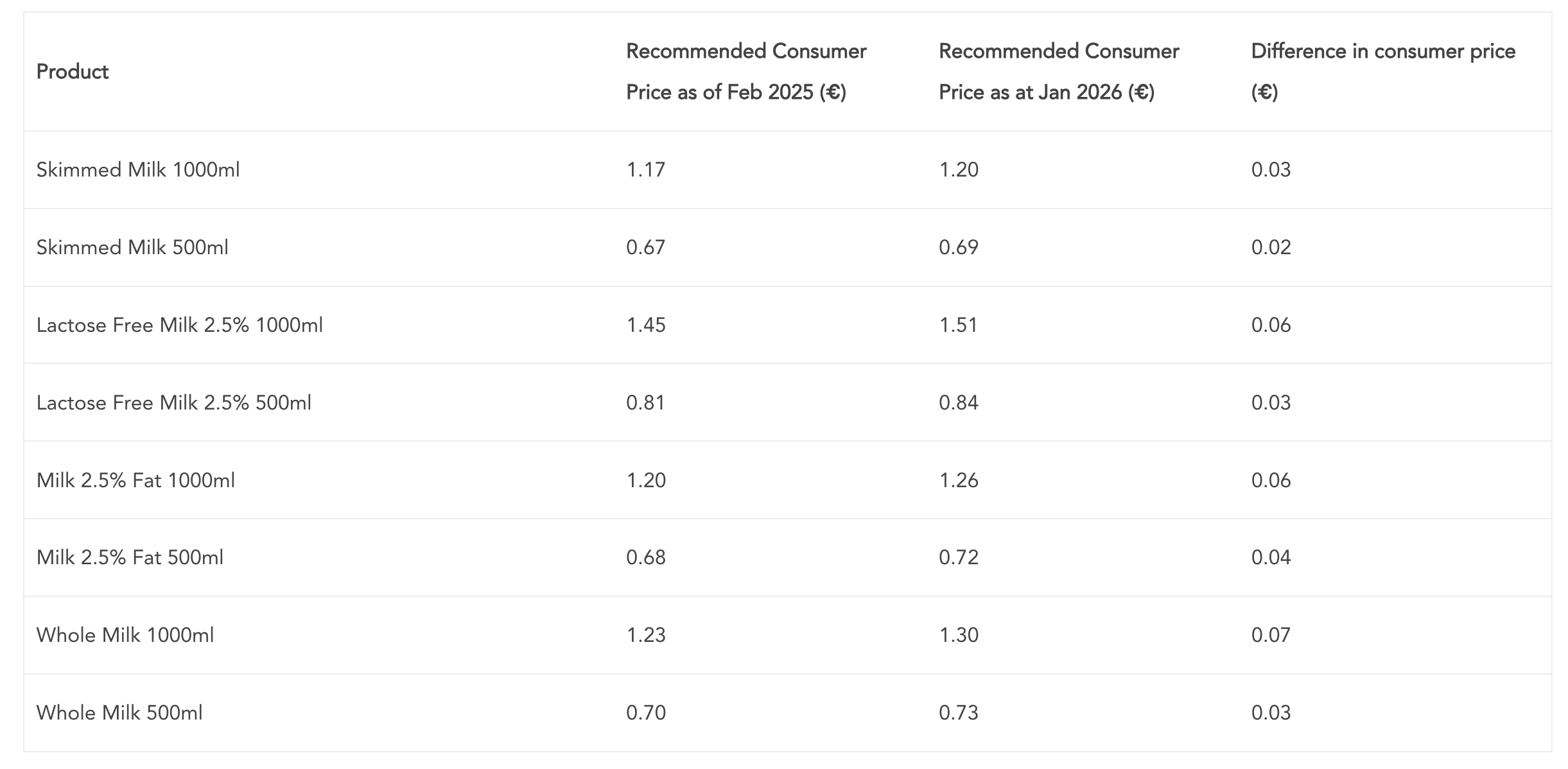Click the 1.26 Jan 2026 price value
The image size is (1568, 769).
(958, 481)
